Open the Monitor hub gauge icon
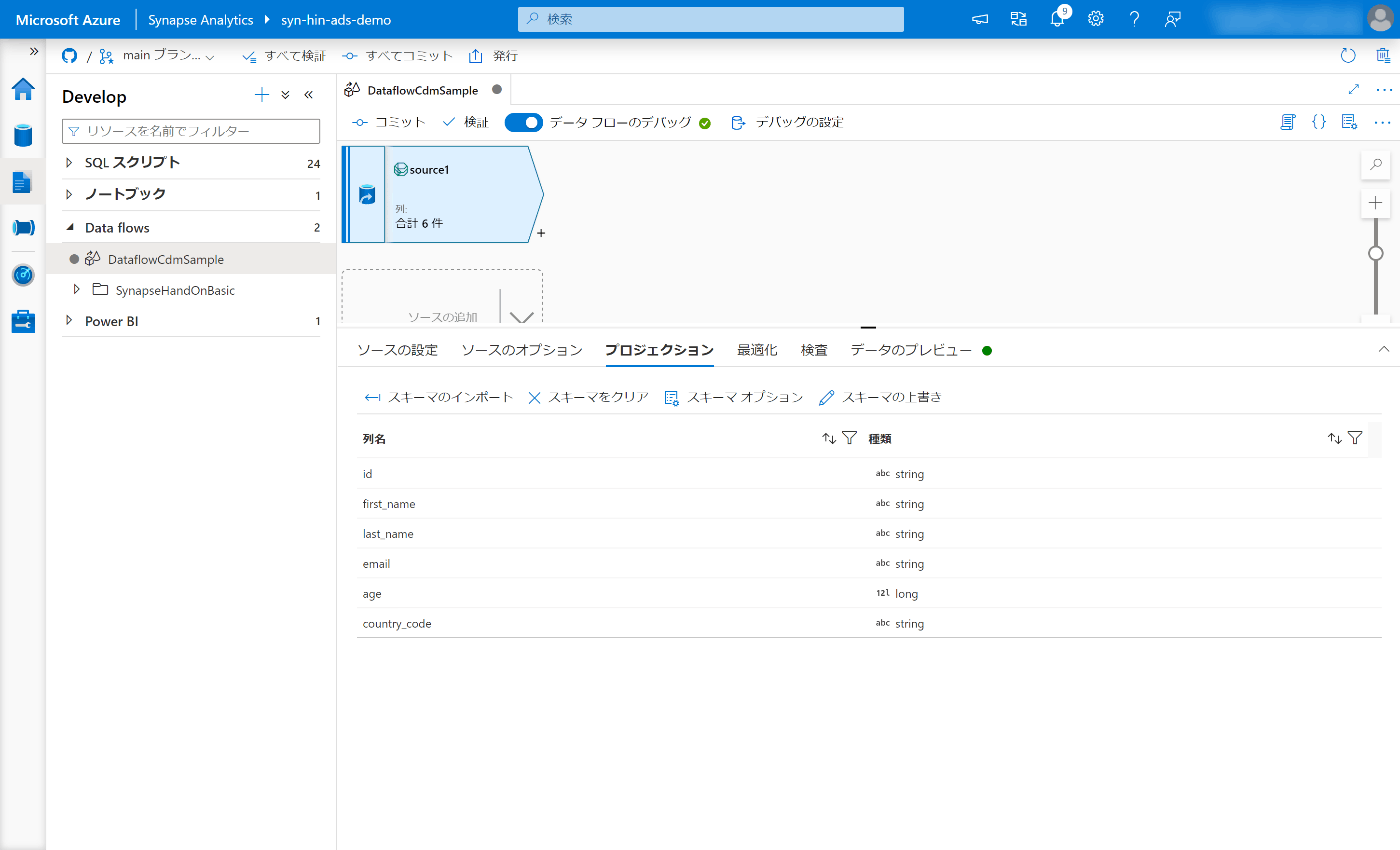Viewport: 1400px width, 850px height. (x=23, y=275)
